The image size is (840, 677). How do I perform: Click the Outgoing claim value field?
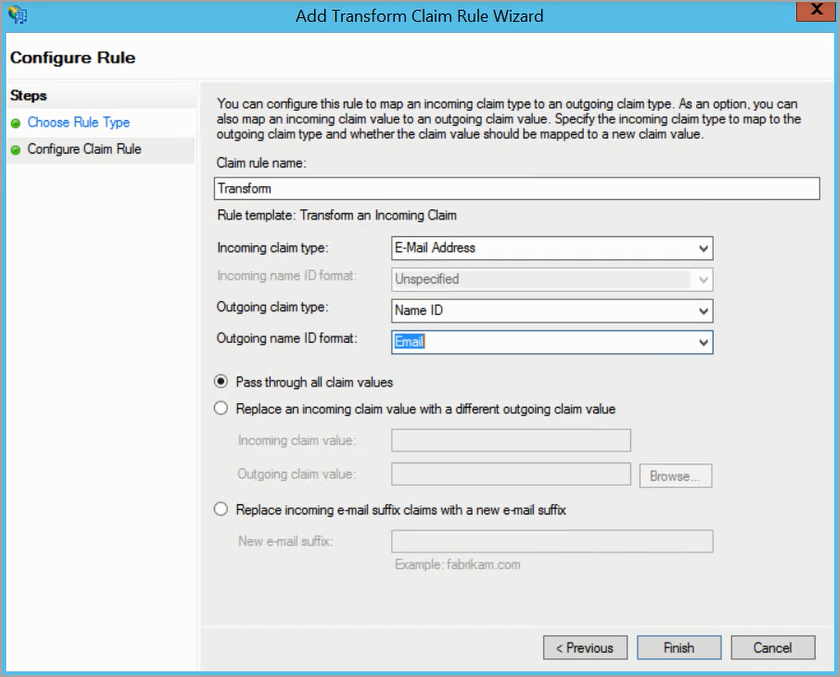point(510,474)
